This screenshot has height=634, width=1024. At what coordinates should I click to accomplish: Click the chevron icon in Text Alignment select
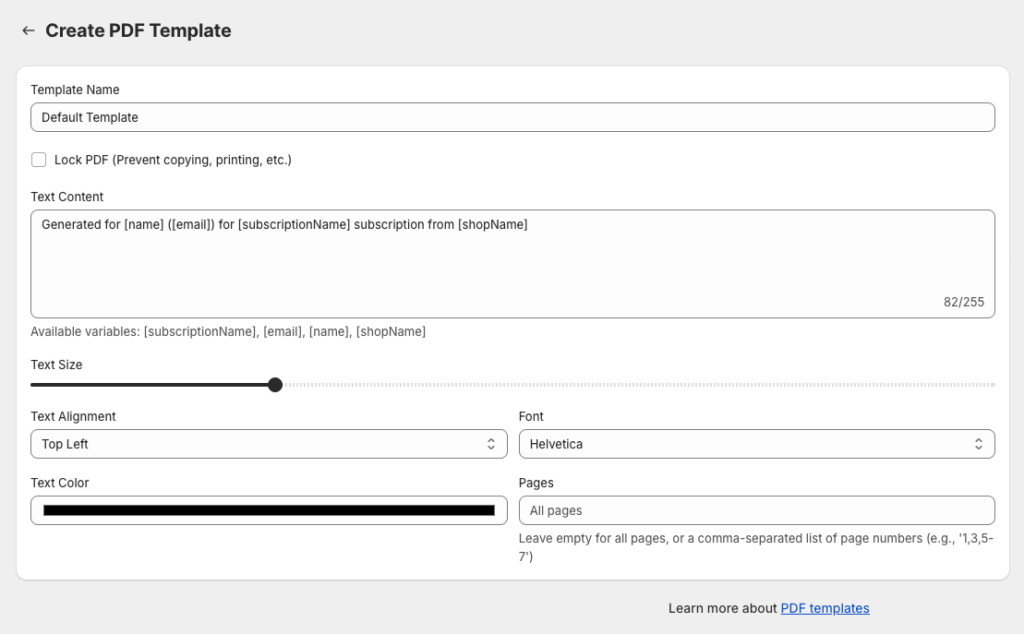coord(491,444)
